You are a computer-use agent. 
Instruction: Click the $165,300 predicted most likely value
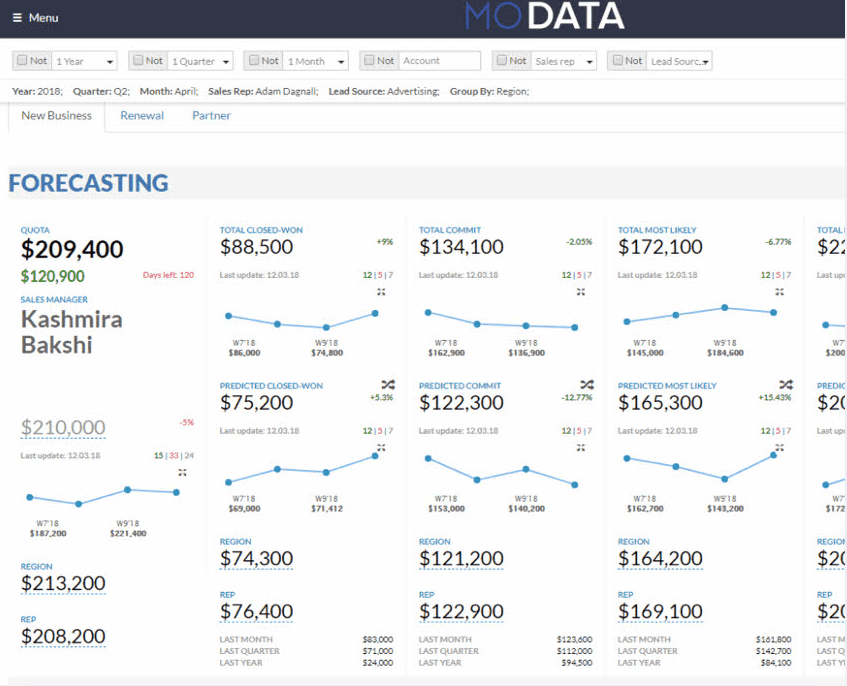pyautogui.click(x=660, y=402)
